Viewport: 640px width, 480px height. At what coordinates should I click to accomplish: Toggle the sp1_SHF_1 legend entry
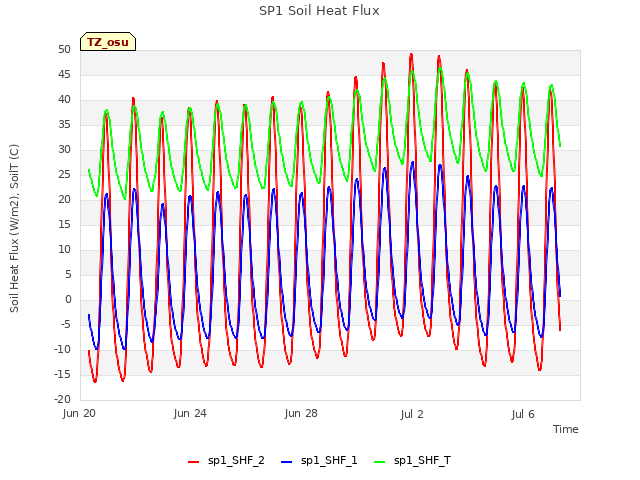[x=319, y=461]
